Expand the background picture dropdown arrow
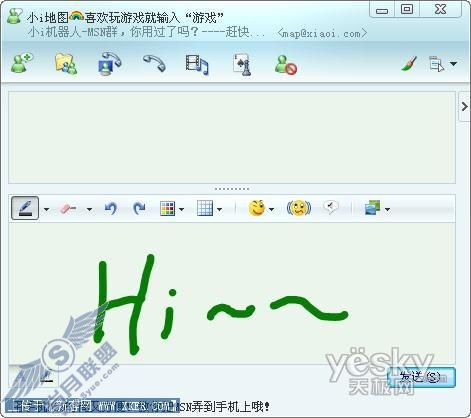471x418 pixels. pyautogui.click(x=387, y=209)
